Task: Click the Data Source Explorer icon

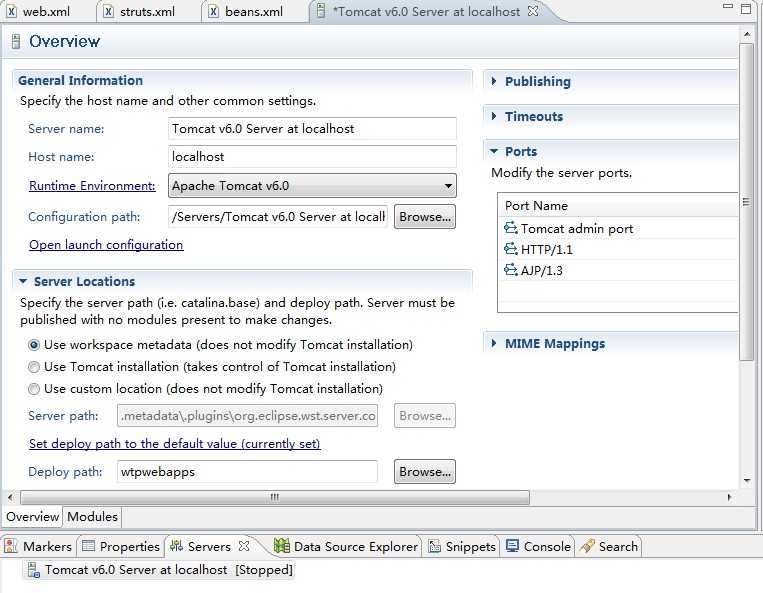Action: coord(282,546)
